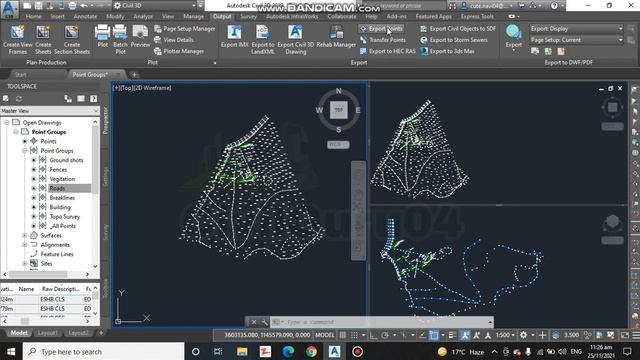Screen dimensions: 640x360
Task: Collapse the Open Drawings tree node
Action: (x=7, y=122)
